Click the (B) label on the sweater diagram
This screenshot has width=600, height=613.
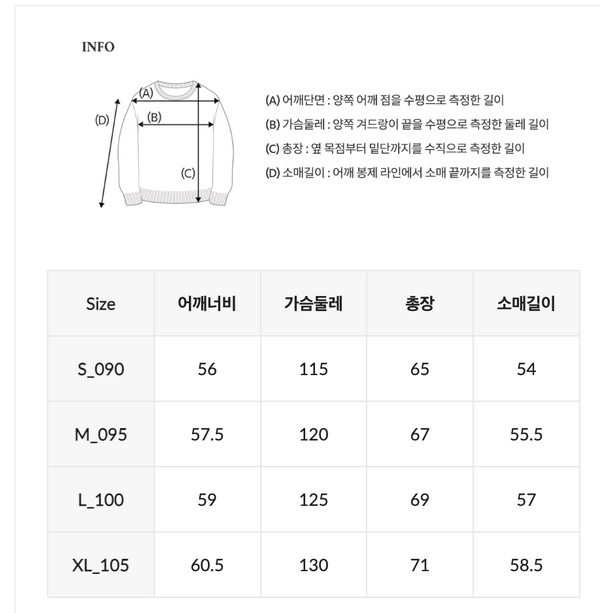(x=155, y=117)
